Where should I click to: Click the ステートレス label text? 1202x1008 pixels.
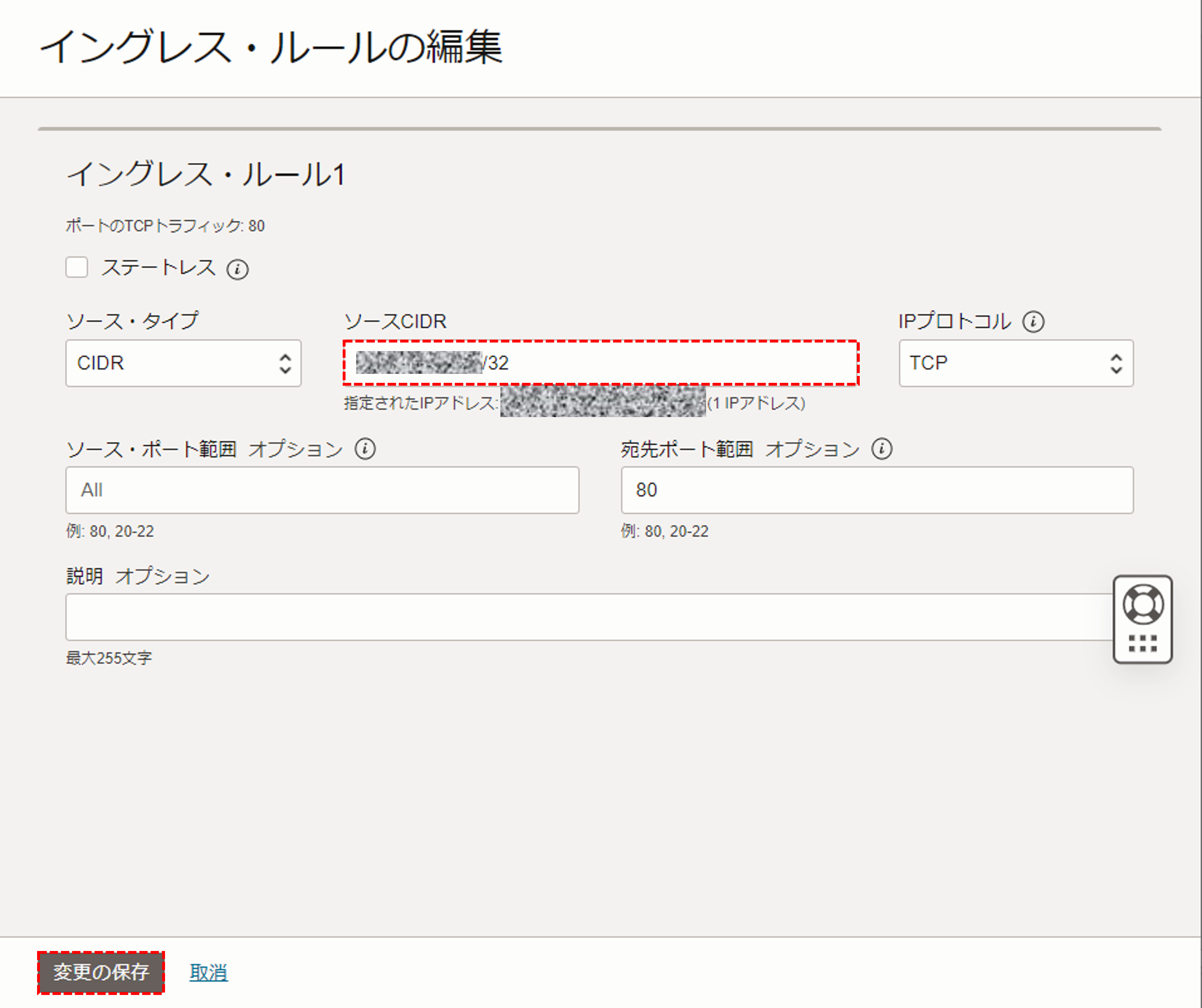159,268
